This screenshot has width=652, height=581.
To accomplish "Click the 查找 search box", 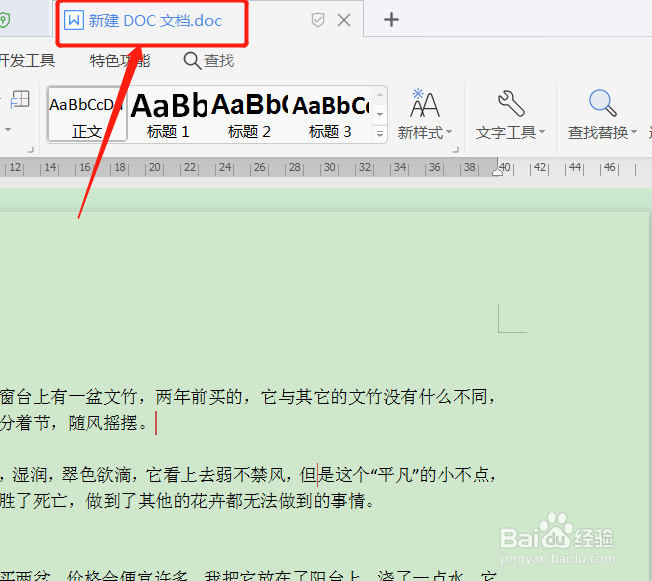I will (x=209, y=61).
